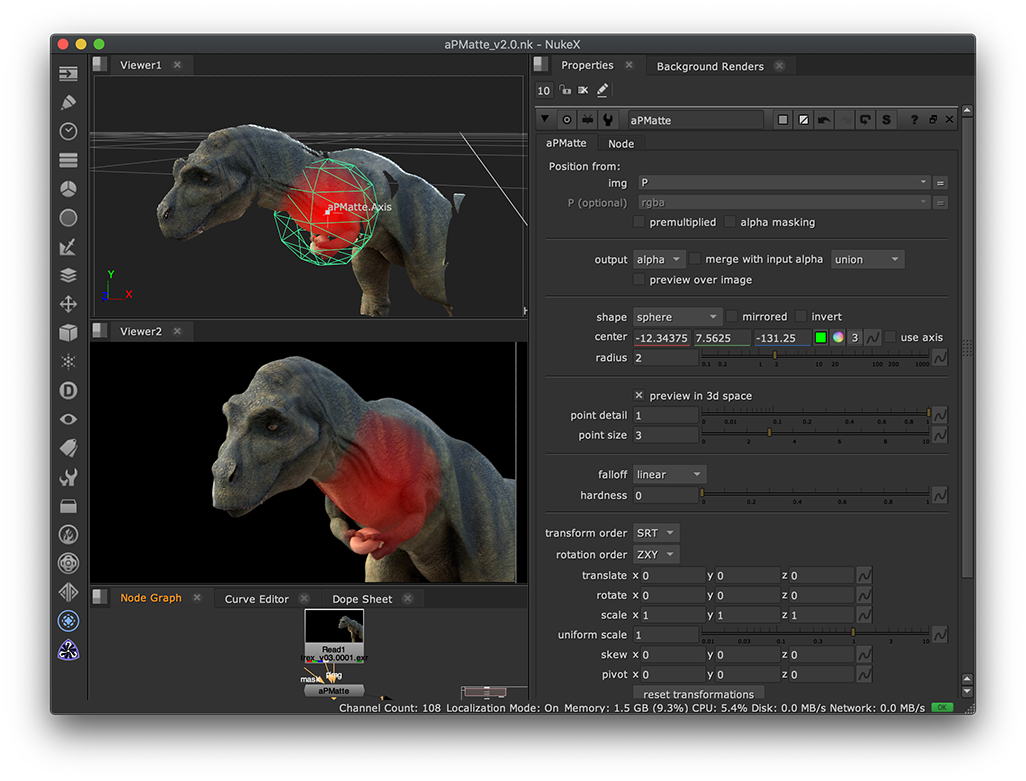Open the Merge nodes layers icon
This screenshot has width=1026, height=781.
(68, 275)
